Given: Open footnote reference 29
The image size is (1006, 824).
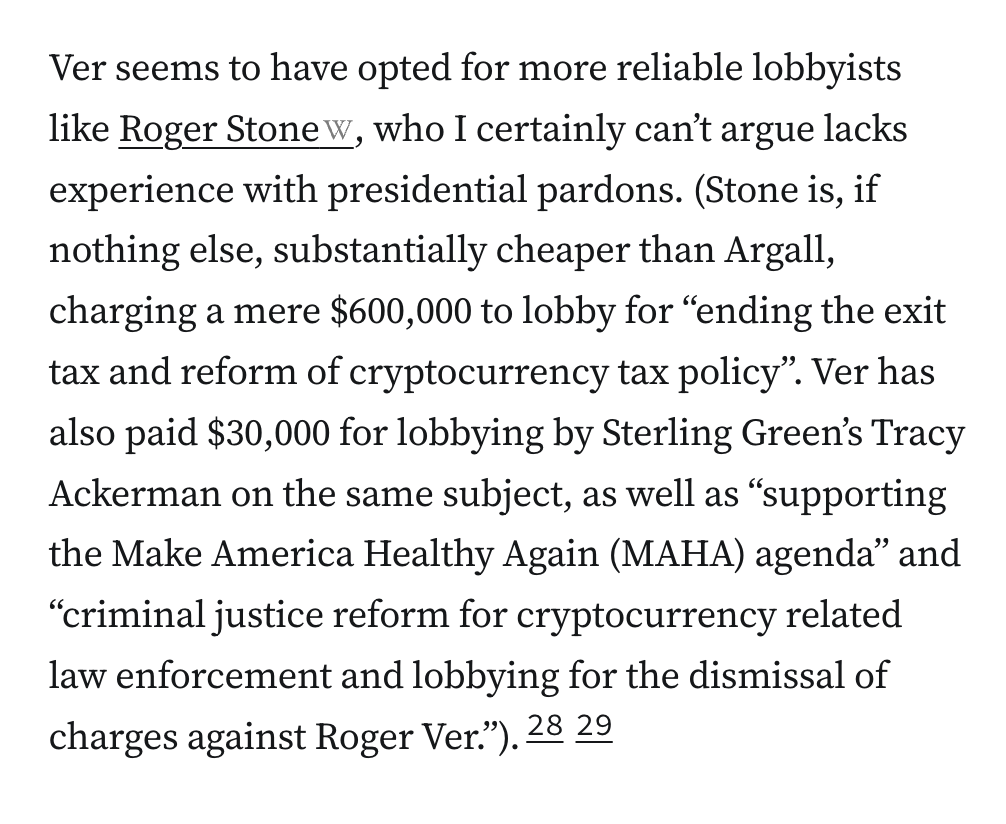Looking at the screenshot, I should tap(594, 727).
